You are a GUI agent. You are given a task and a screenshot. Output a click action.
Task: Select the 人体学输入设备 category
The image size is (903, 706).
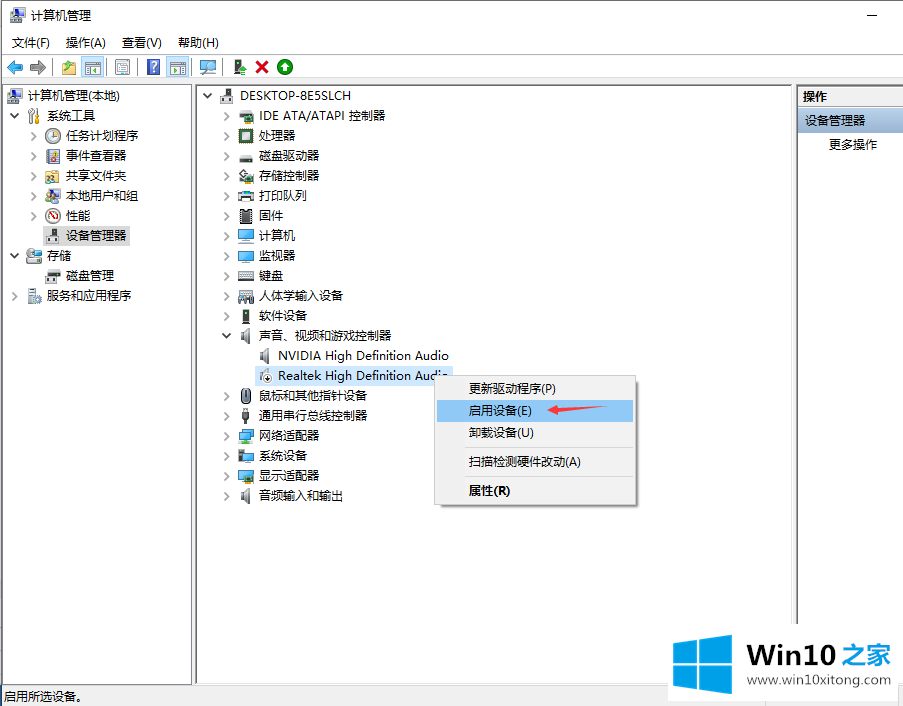click(x=301, y=296)
